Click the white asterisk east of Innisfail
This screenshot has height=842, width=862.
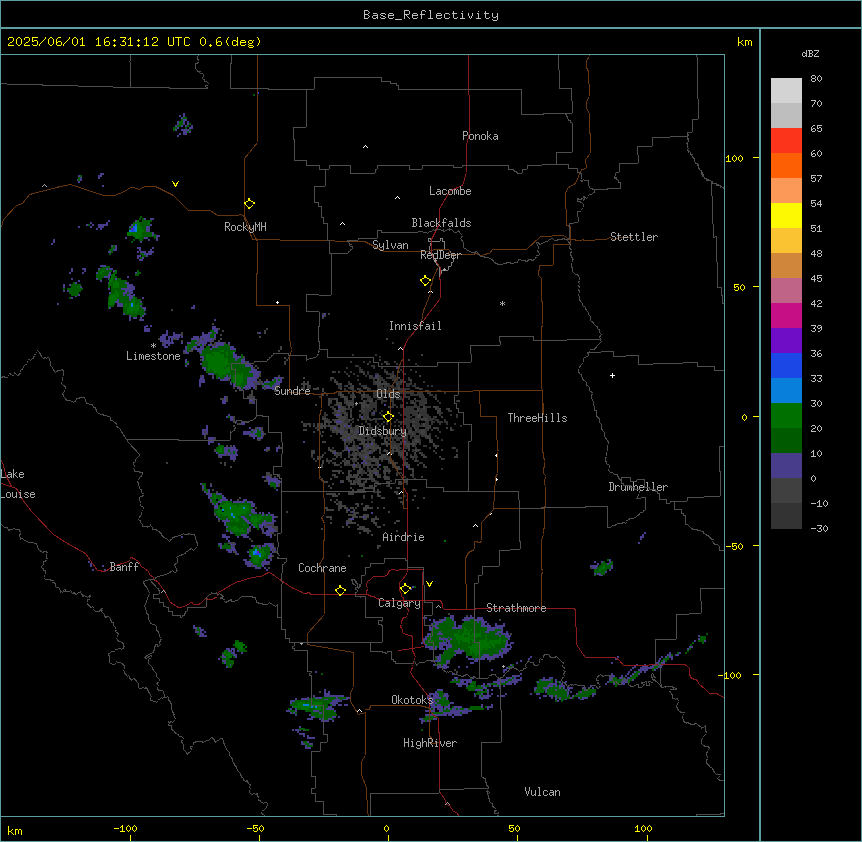[x=502, y=303]
